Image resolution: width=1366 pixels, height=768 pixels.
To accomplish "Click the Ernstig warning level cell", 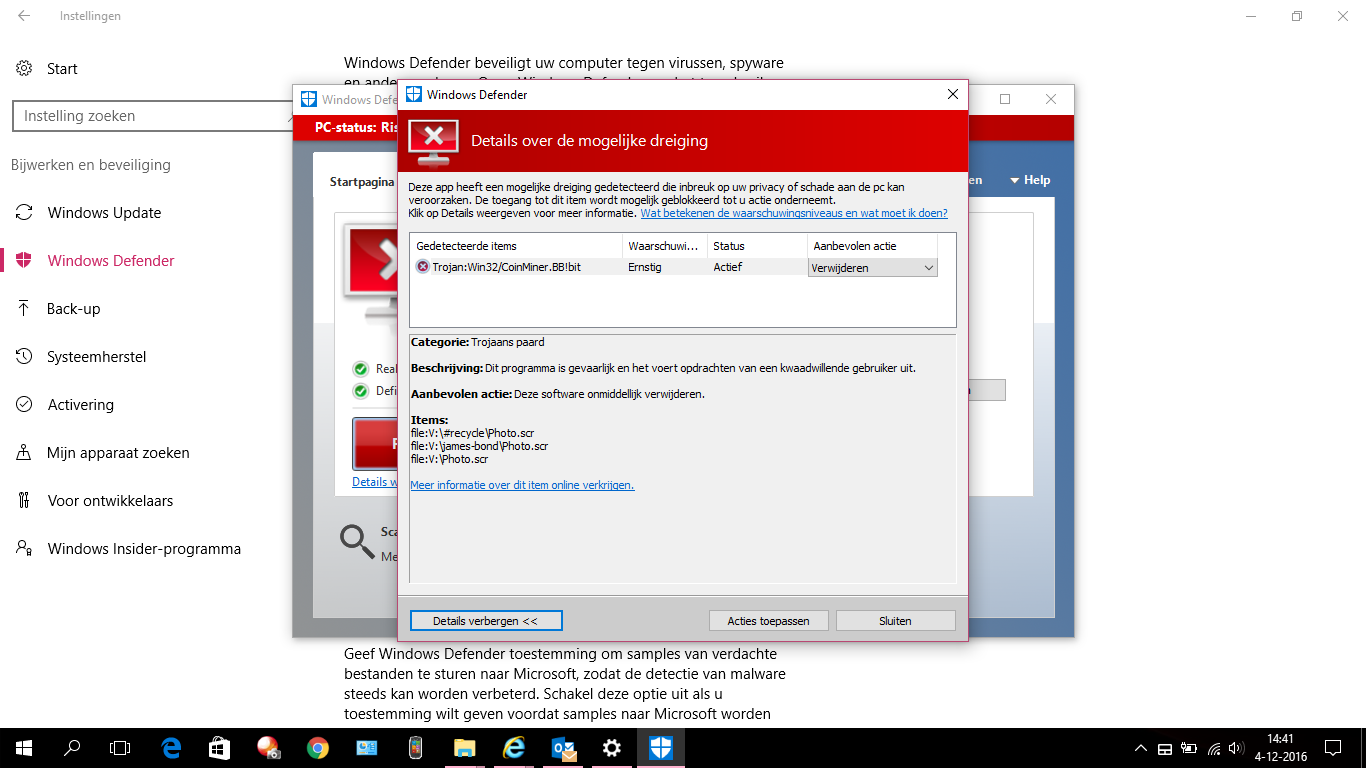I will click(x=645, y=268).
